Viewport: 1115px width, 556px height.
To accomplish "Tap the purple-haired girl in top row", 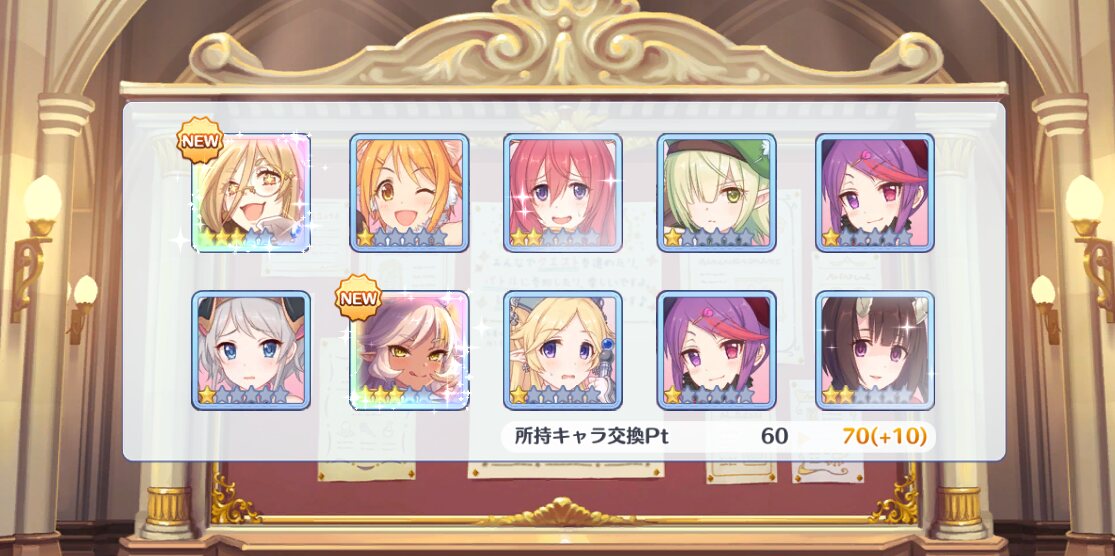I will click(875, 193).
